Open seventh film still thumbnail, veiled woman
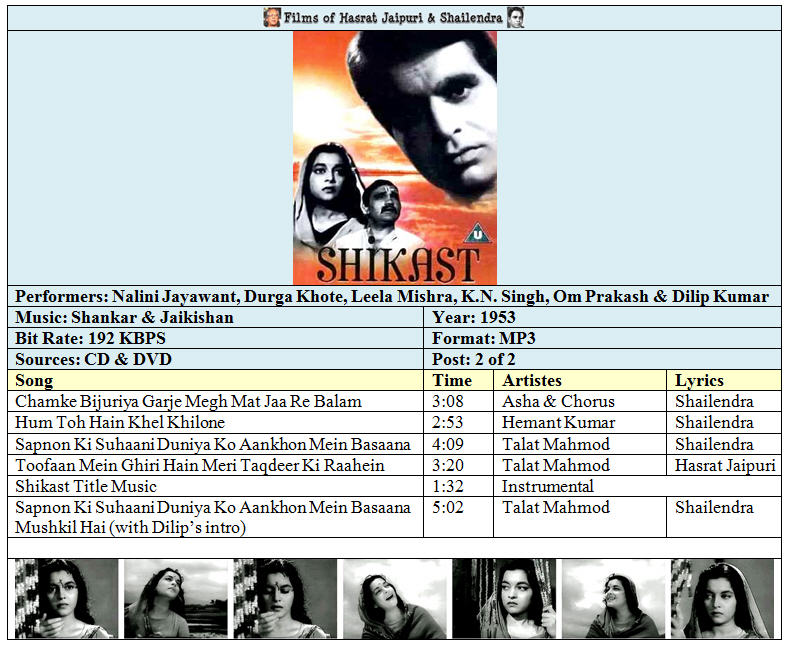Image resolution: width=789 pixels, height=646 pixels. [723, 599]
